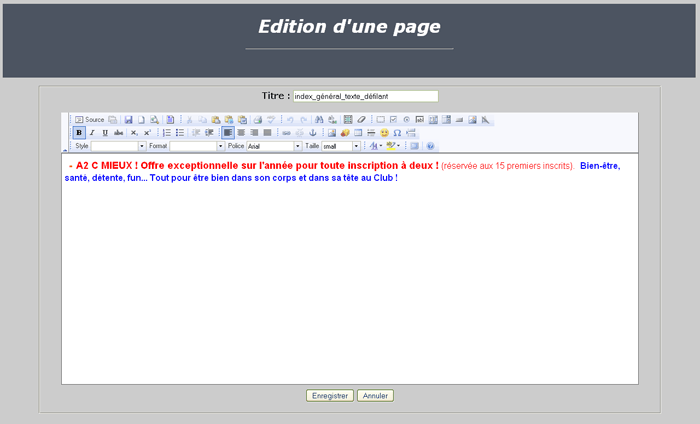Viewport: 700px width, 424px height.
Task: Click Paste from Word icon
Action: coord(242,120)
